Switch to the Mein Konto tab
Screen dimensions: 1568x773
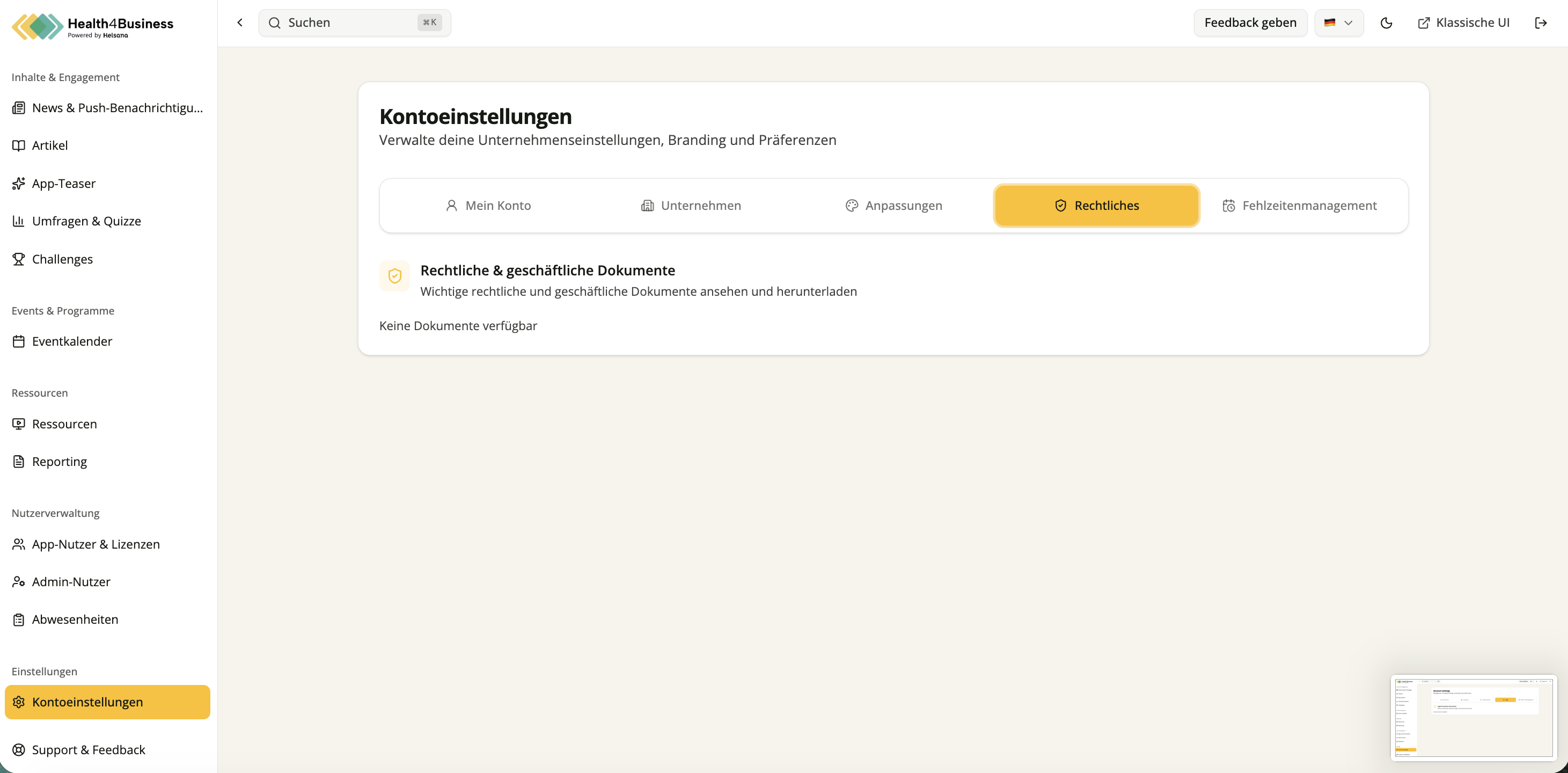[488, 205]
